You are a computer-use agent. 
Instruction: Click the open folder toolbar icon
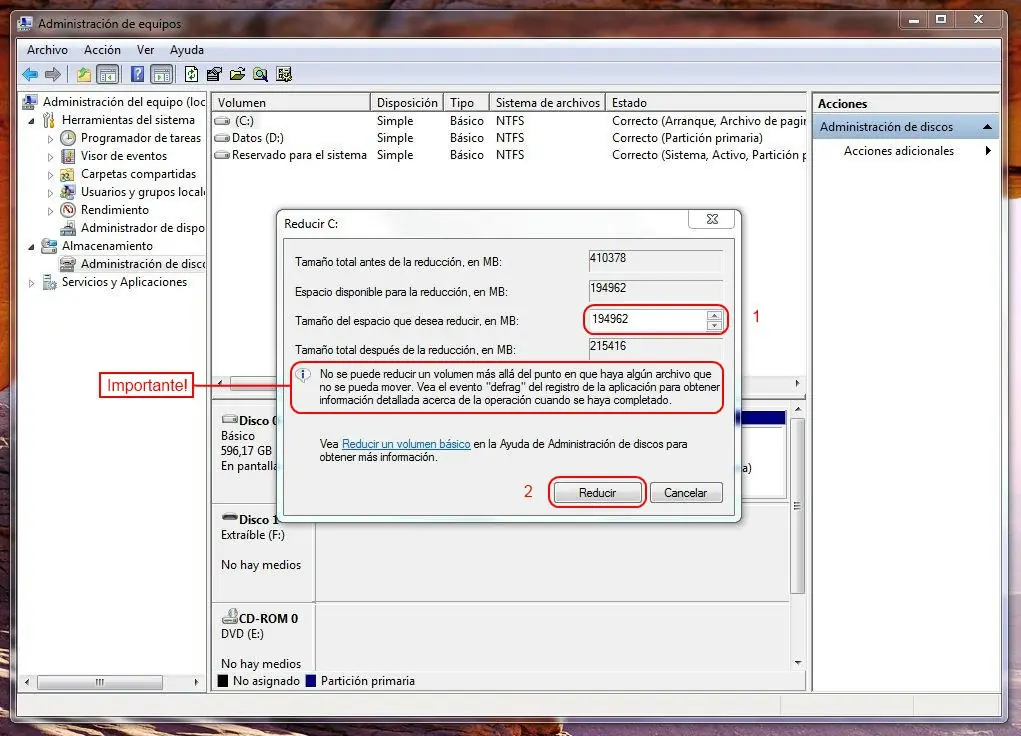(x=237, y=74)
